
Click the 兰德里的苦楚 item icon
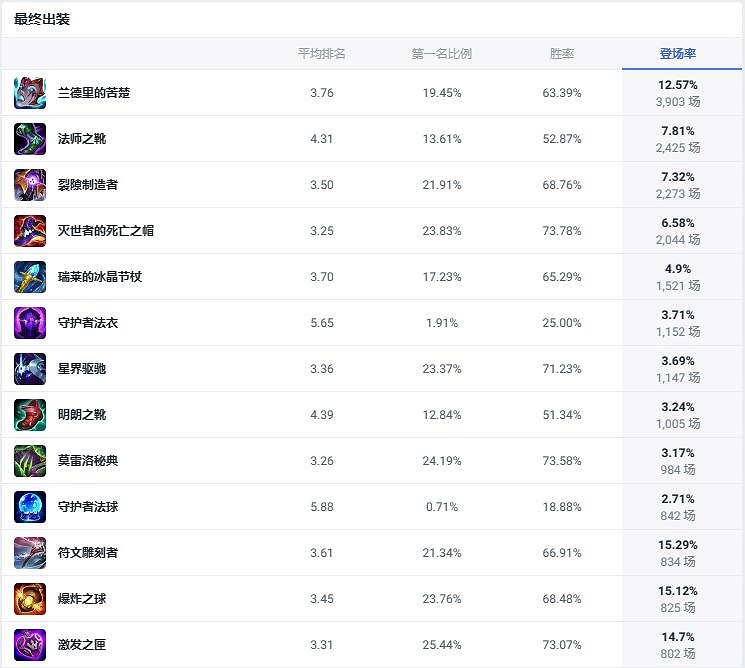coord(30,93)
